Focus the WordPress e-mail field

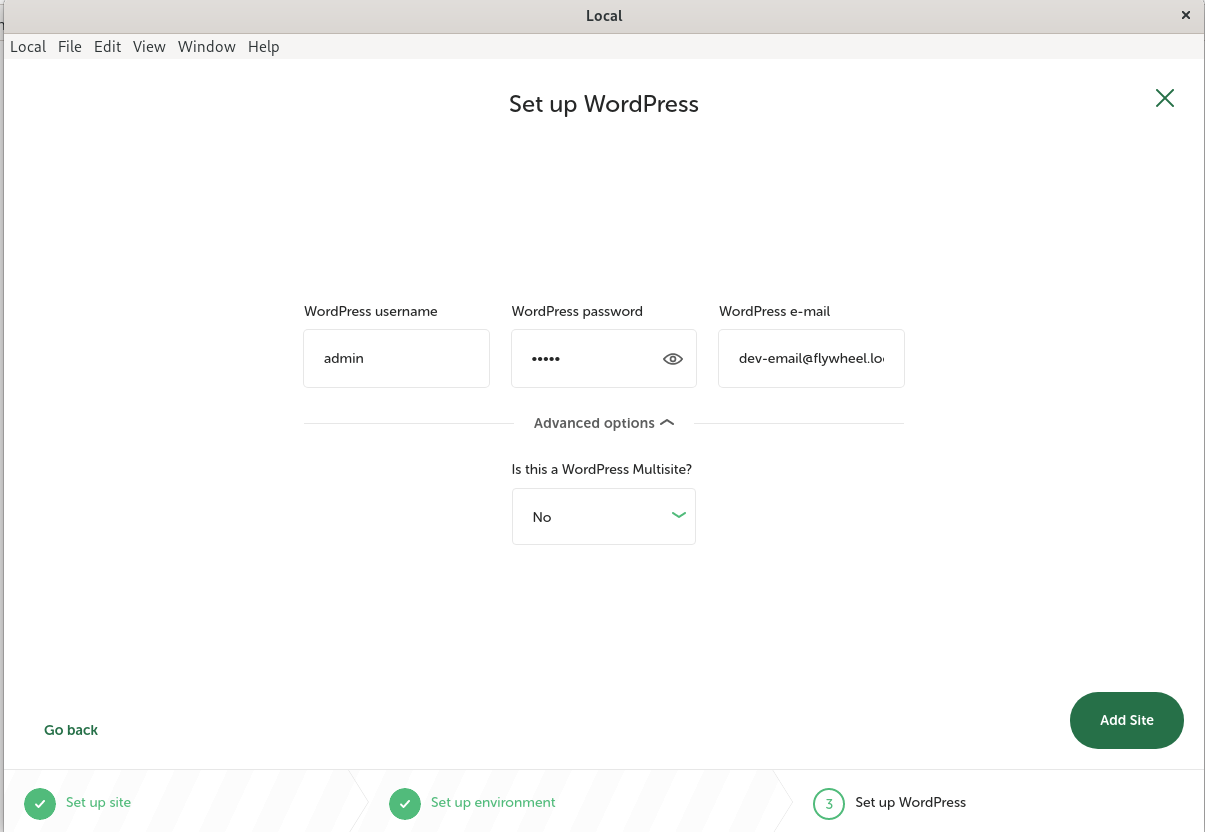(x=811, y=358)
